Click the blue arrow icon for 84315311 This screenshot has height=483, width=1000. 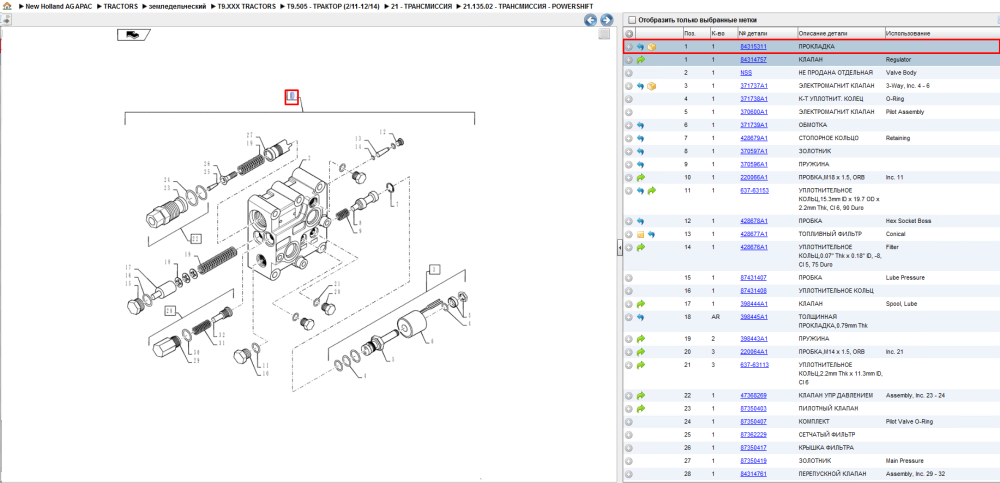pyautogui.click(x=641, y=47)
